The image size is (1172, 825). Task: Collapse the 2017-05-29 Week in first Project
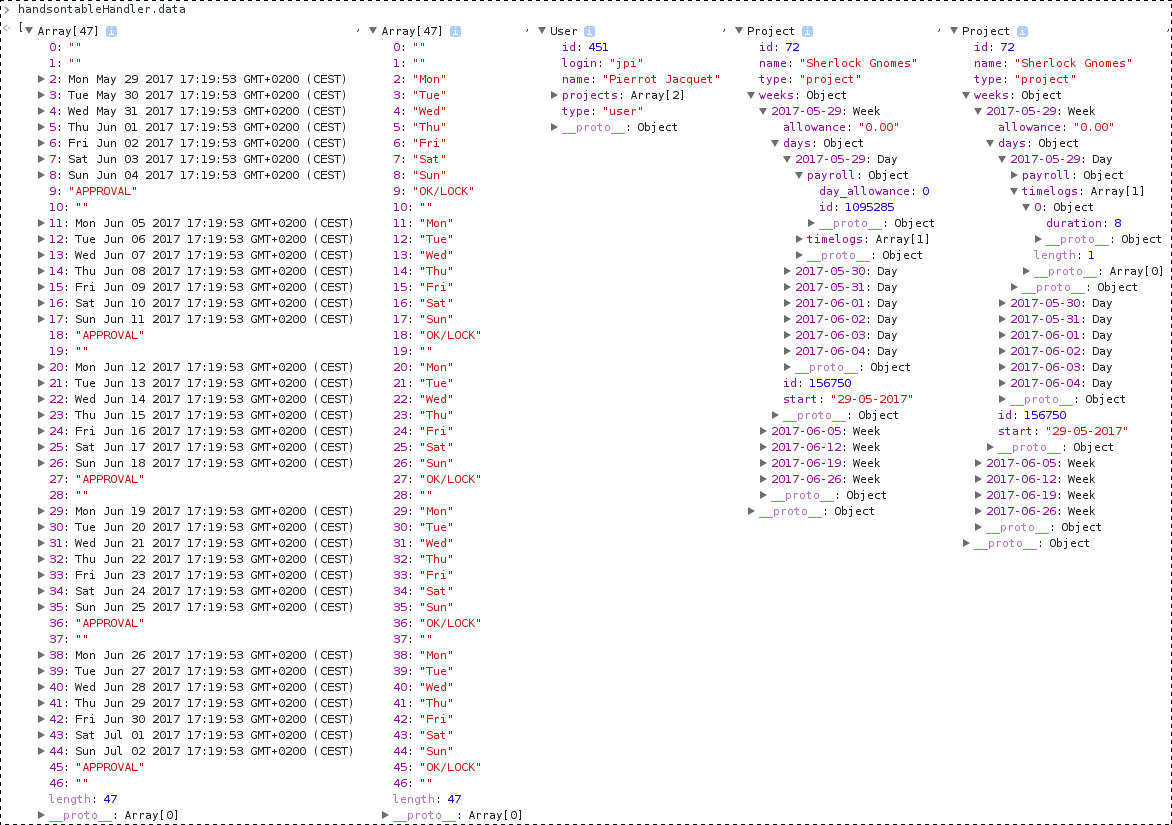pyautogui.click(x=762, y=111)
